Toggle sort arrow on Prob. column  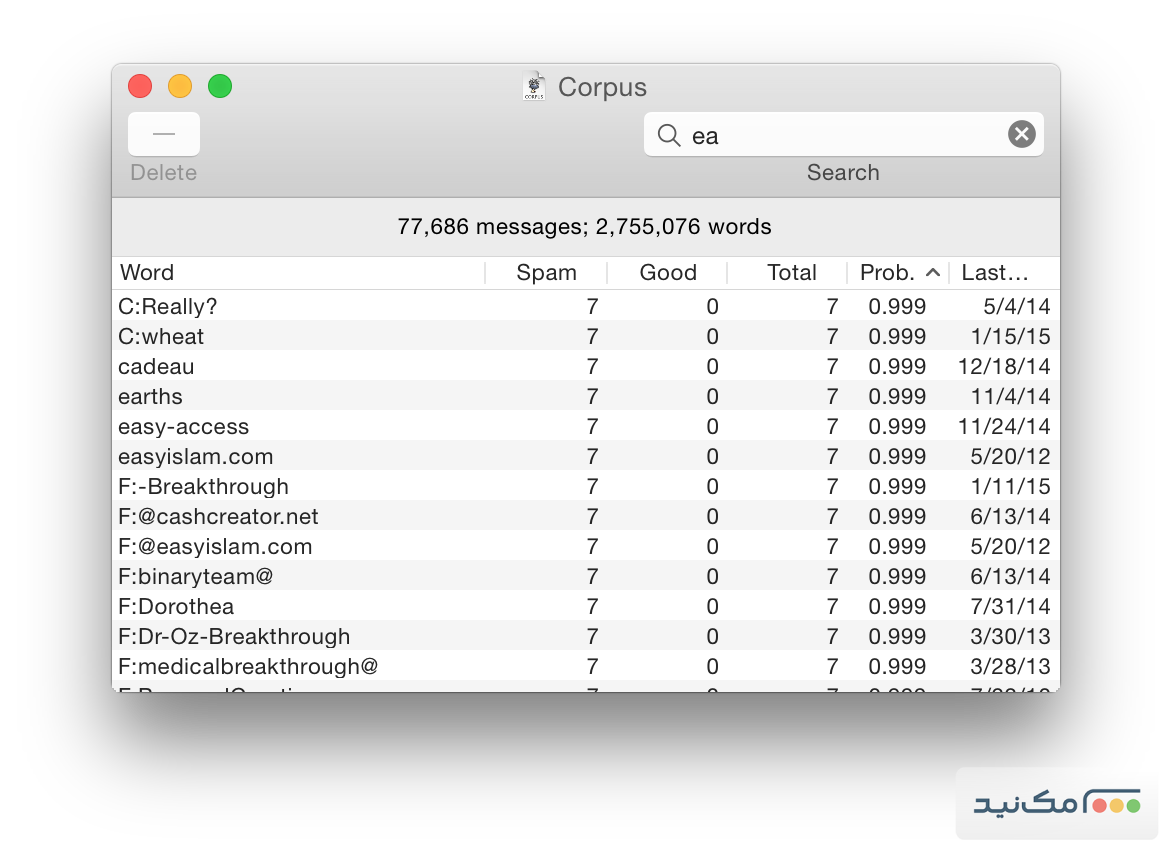point(931,273)
